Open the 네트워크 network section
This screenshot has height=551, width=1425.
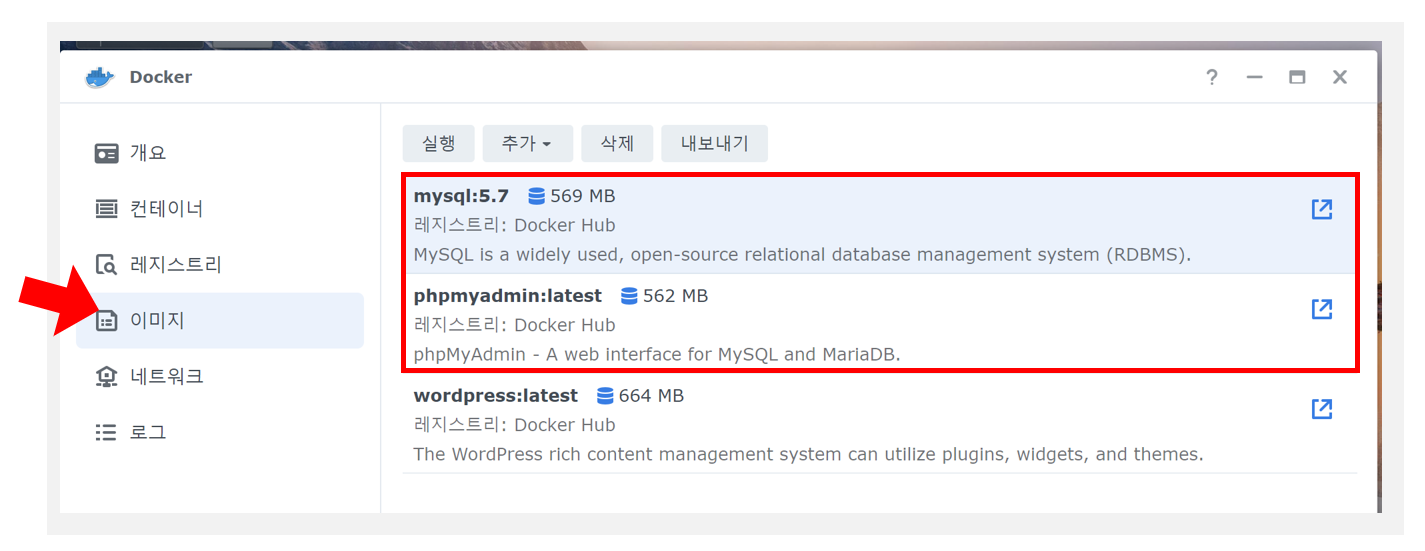[220, 377]
